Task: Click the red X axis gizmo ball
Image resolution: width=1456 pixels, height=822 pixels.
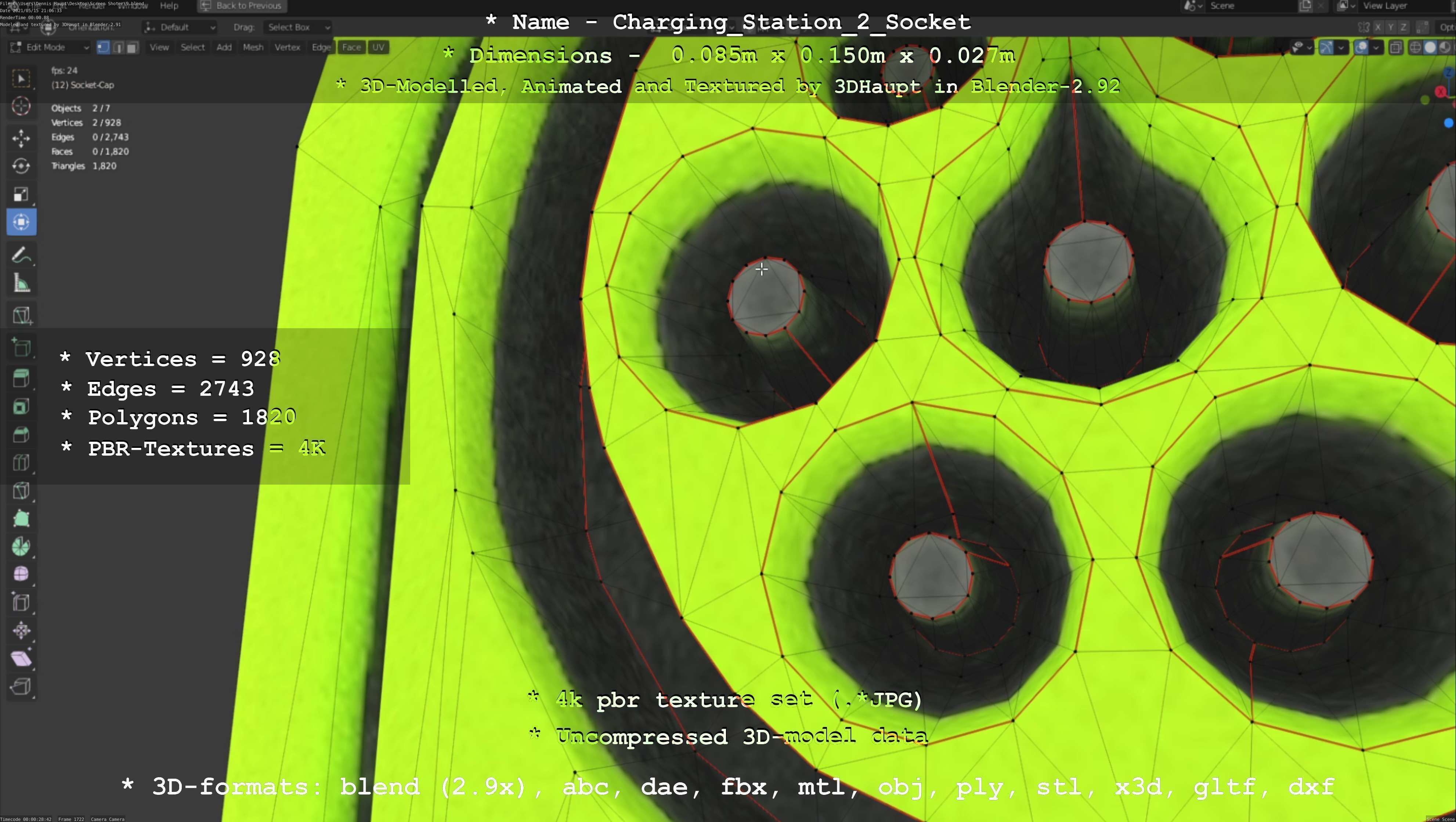Action: tap(1441, 91)
